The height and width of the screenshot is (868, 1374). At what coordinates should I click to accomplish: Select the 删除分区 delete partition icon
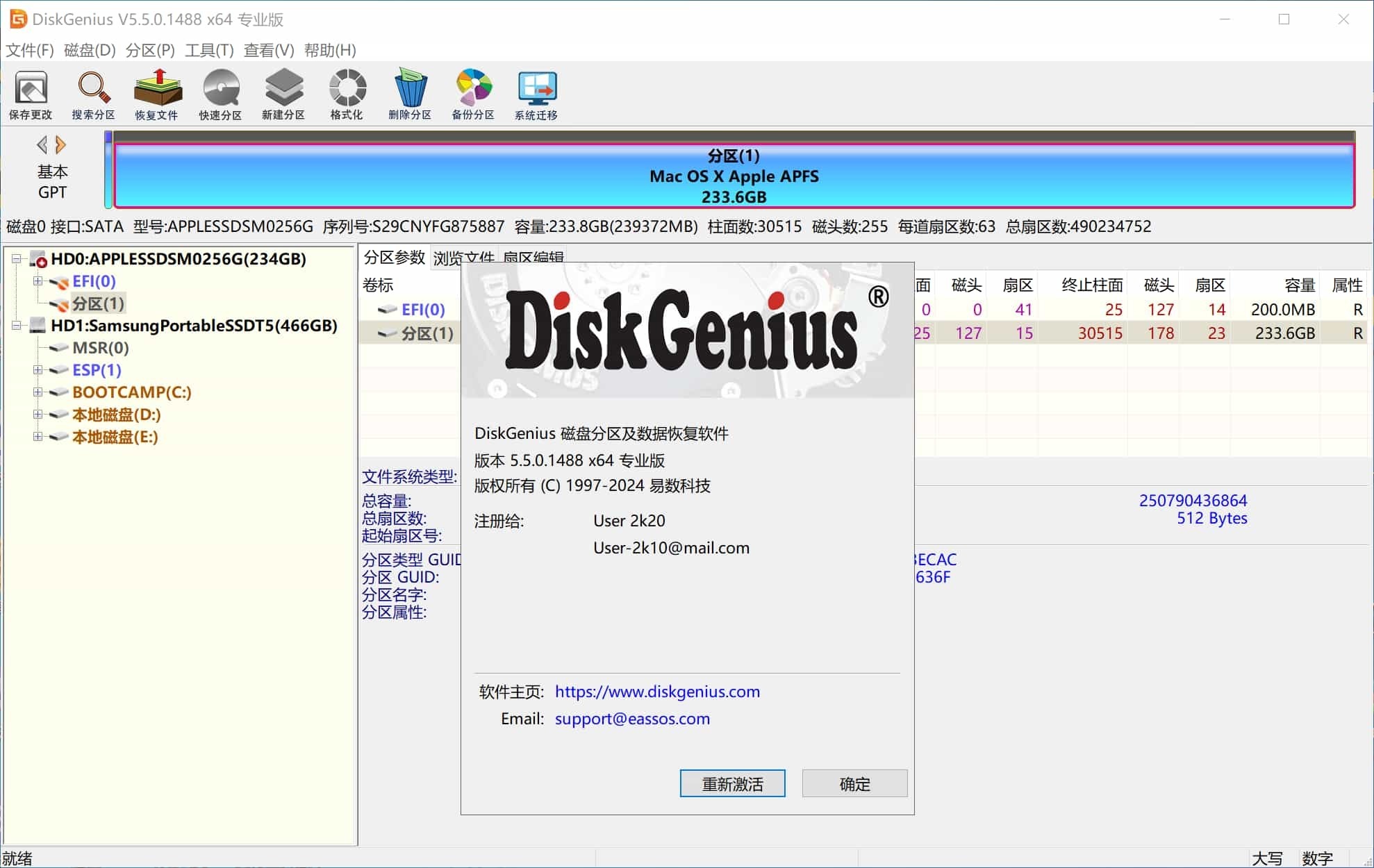pyautogui.click(x=410, y=94)
